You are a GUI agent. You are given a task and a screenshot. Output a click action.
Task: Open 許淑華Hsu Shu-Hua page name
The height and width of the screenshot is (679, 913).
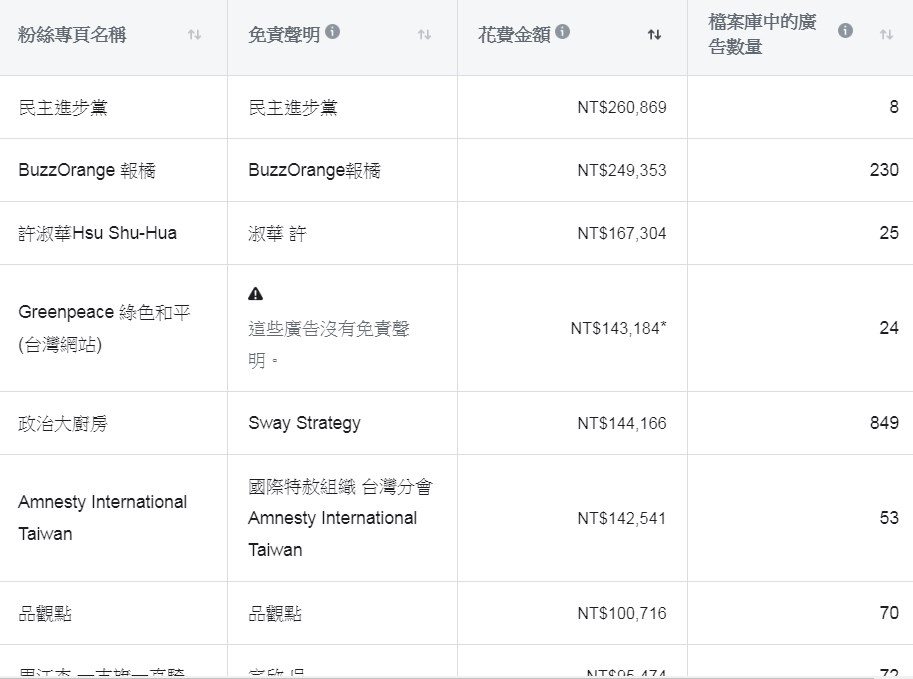pos(97,234)
